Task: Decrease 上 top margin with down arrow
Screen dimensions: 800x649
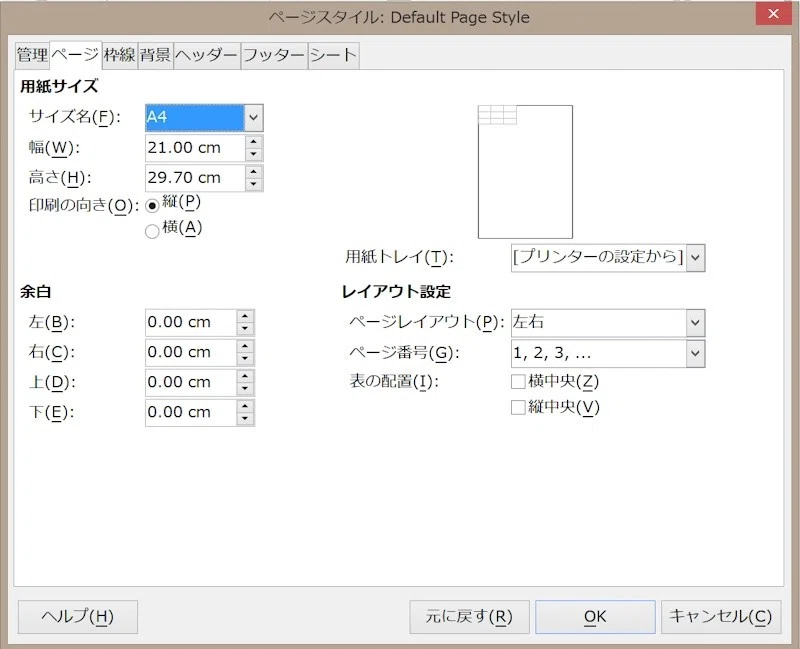Action: (x=245, y=389)
